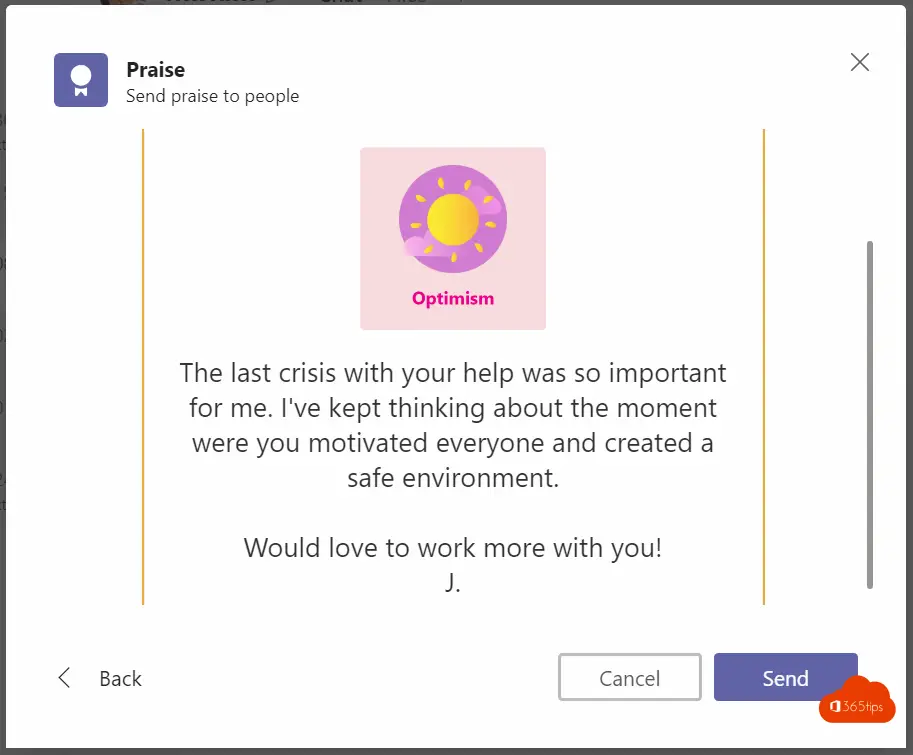Click the 'Send praise to people' subtitle
The height and width of the screenshot is (755, 913).
213,96
